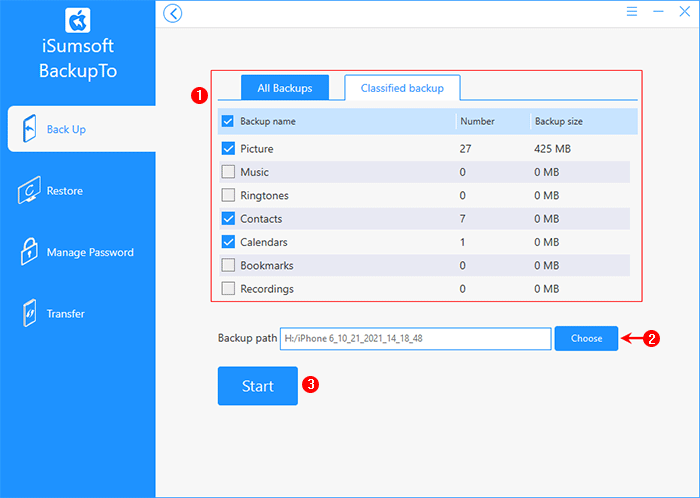700x498 pixels.
Task: Click the Restore device icon
Action: point(29,190)
